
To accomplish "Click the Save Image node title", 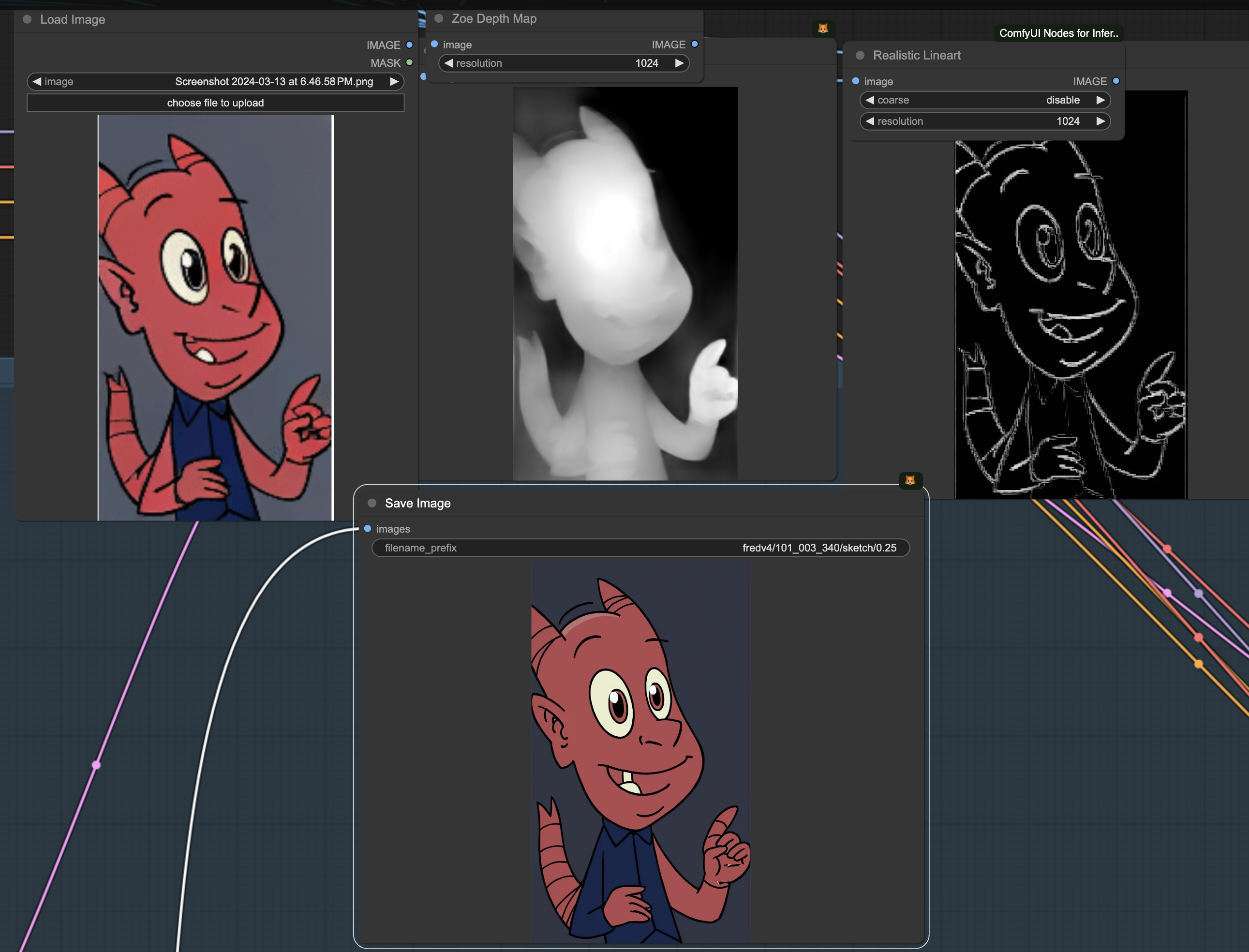I will point(417,503).
